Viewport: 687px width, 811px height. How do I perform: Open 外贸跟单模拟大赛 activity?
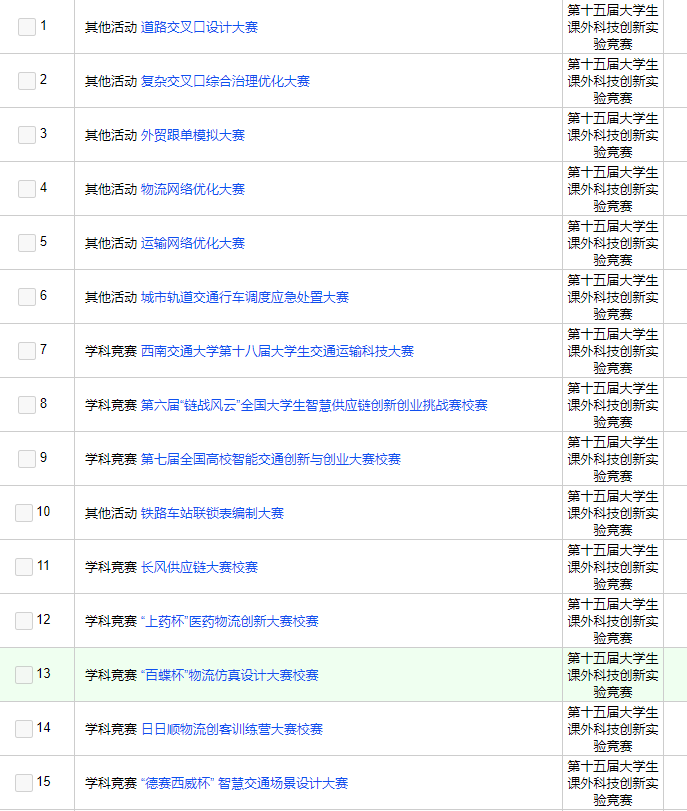click(193, 135)
